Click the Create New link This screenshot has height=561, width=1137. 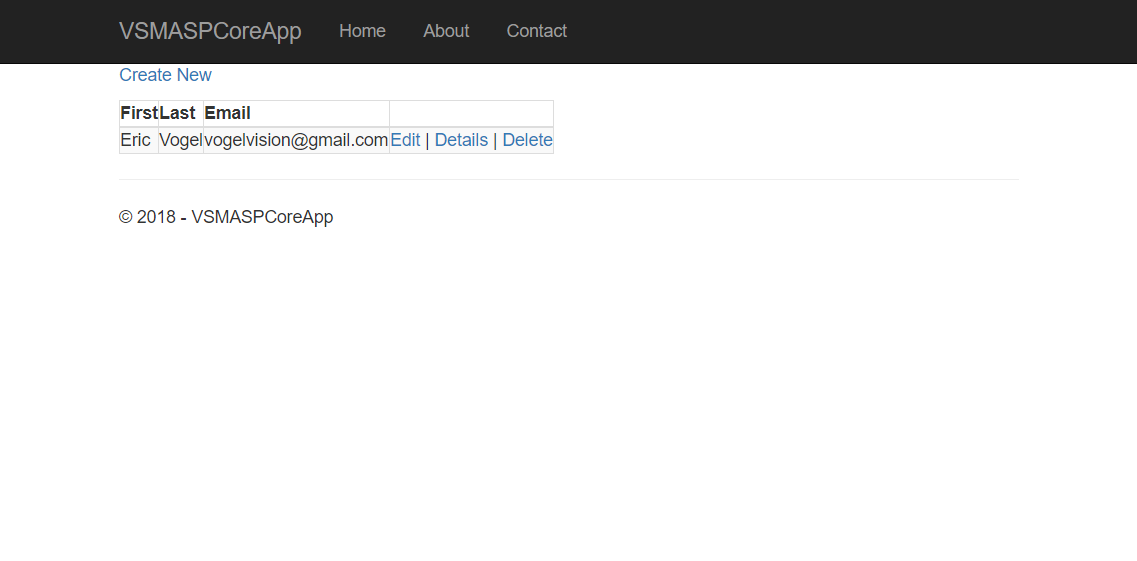coord(165,75)
